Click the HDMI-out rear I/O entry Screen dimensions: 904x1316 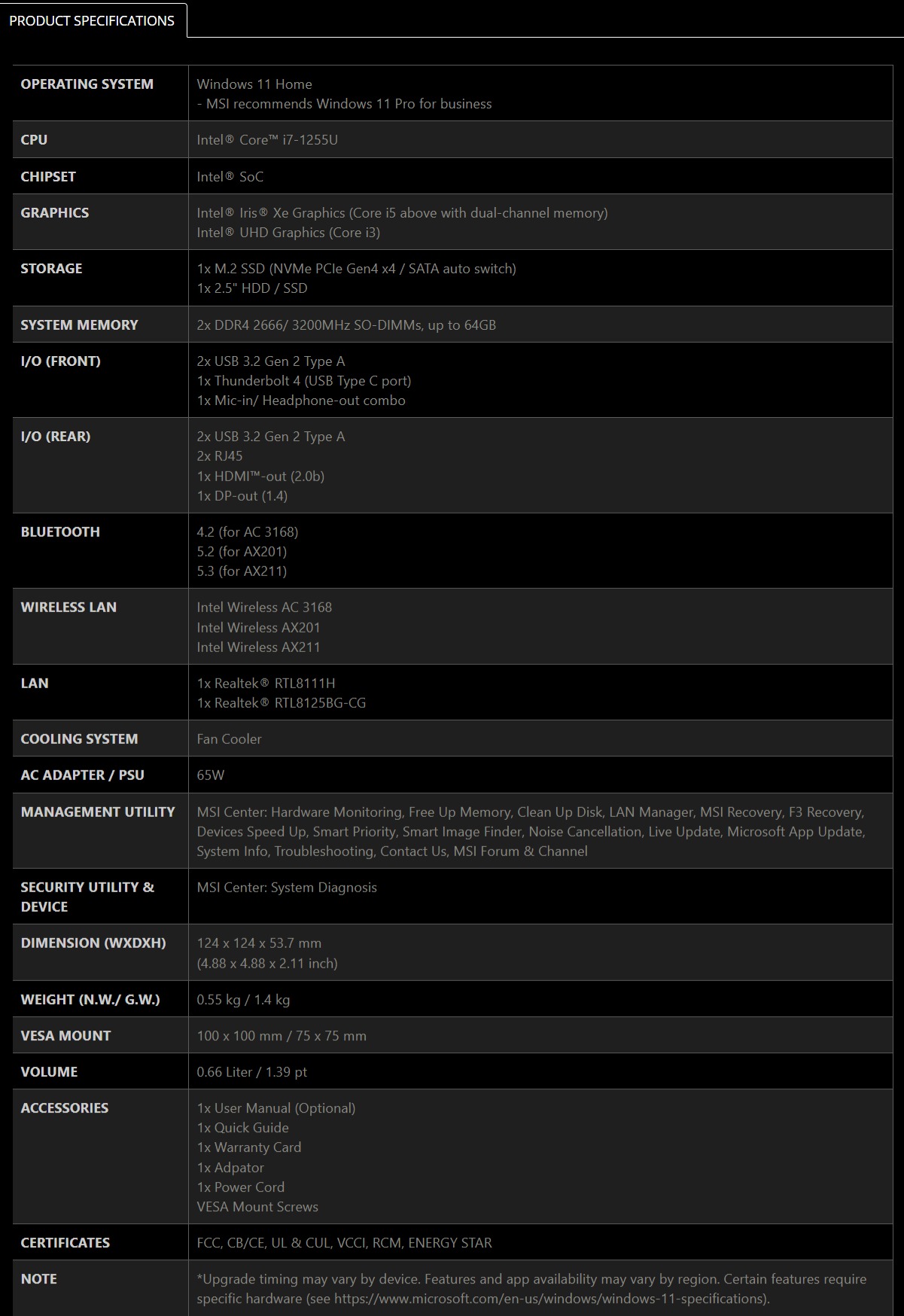point(260,476)
